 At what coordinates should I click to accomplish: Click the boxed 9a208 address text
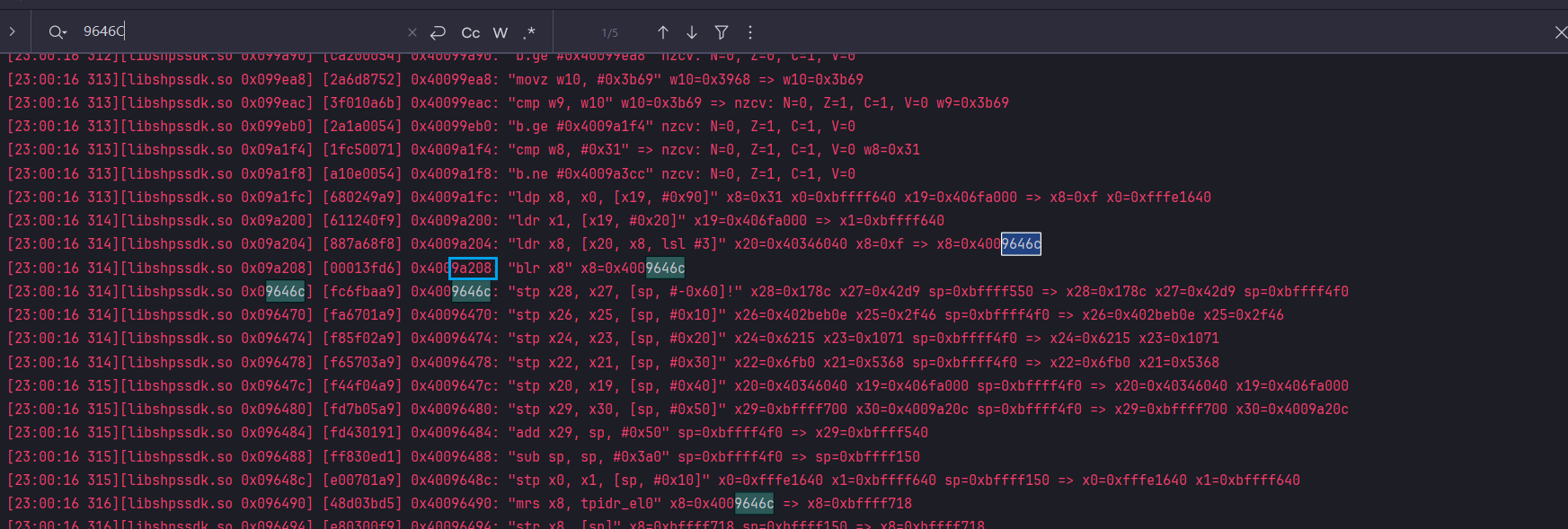[473, 268]
